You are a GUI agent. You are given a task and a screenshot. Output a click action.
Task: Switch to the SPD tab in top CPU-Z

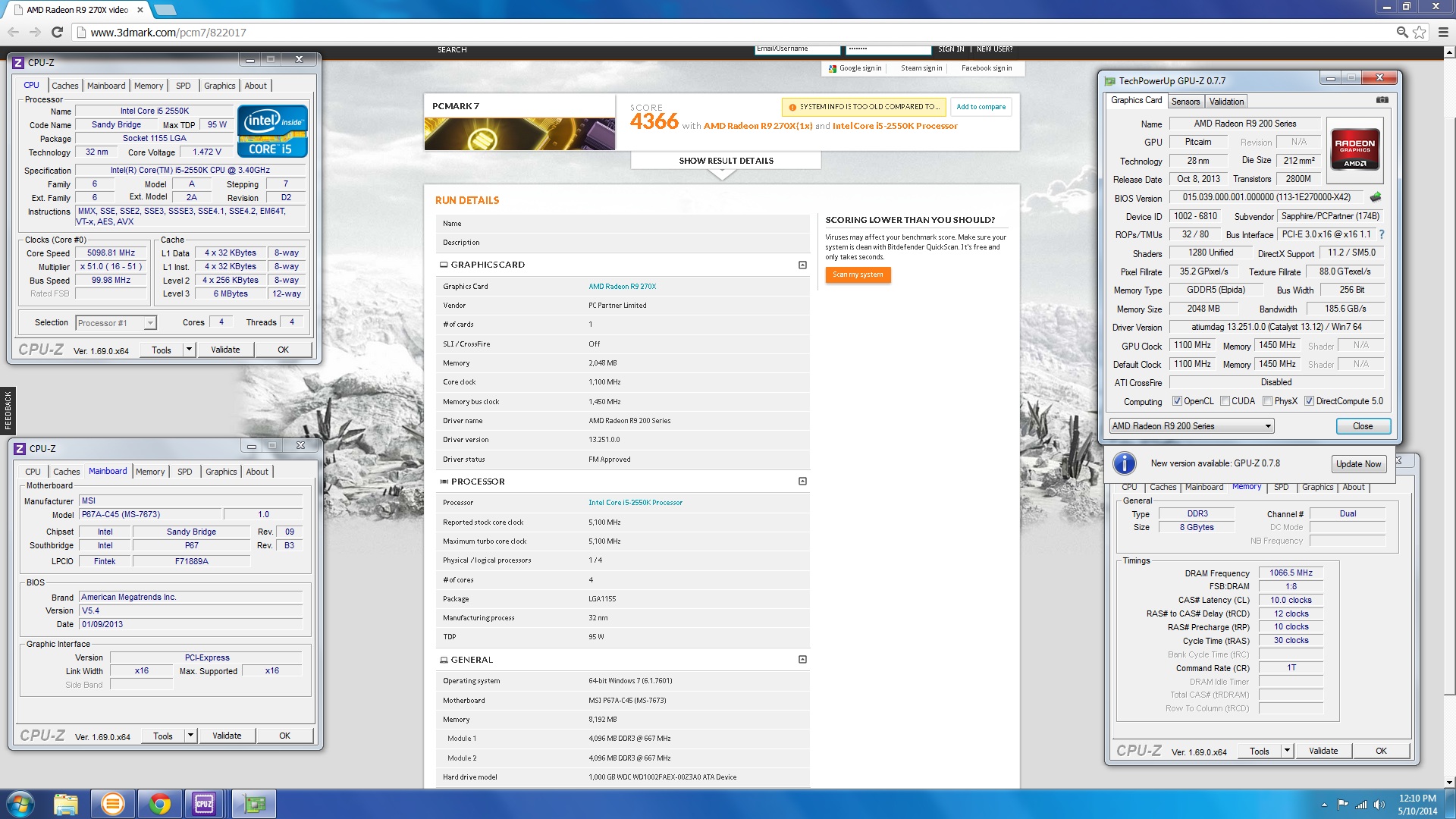[x=183, y=86]
